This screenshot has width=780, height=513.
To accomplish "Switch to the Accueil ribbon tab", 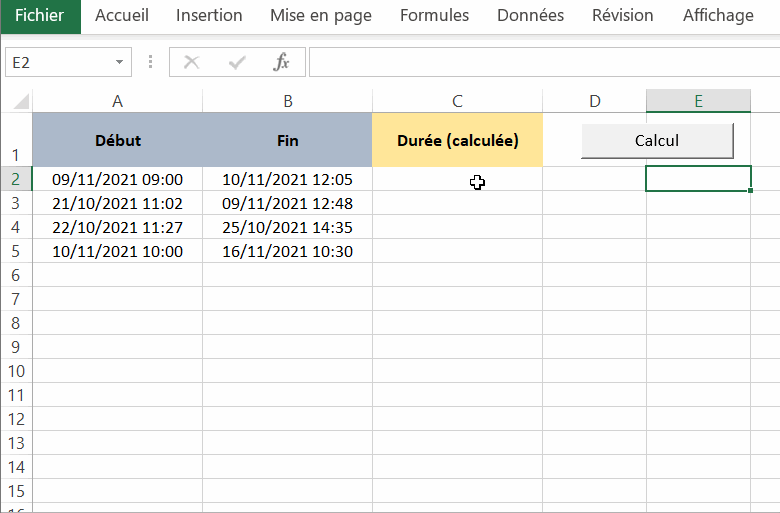I will pyautogui.click(x=122, y=15).
